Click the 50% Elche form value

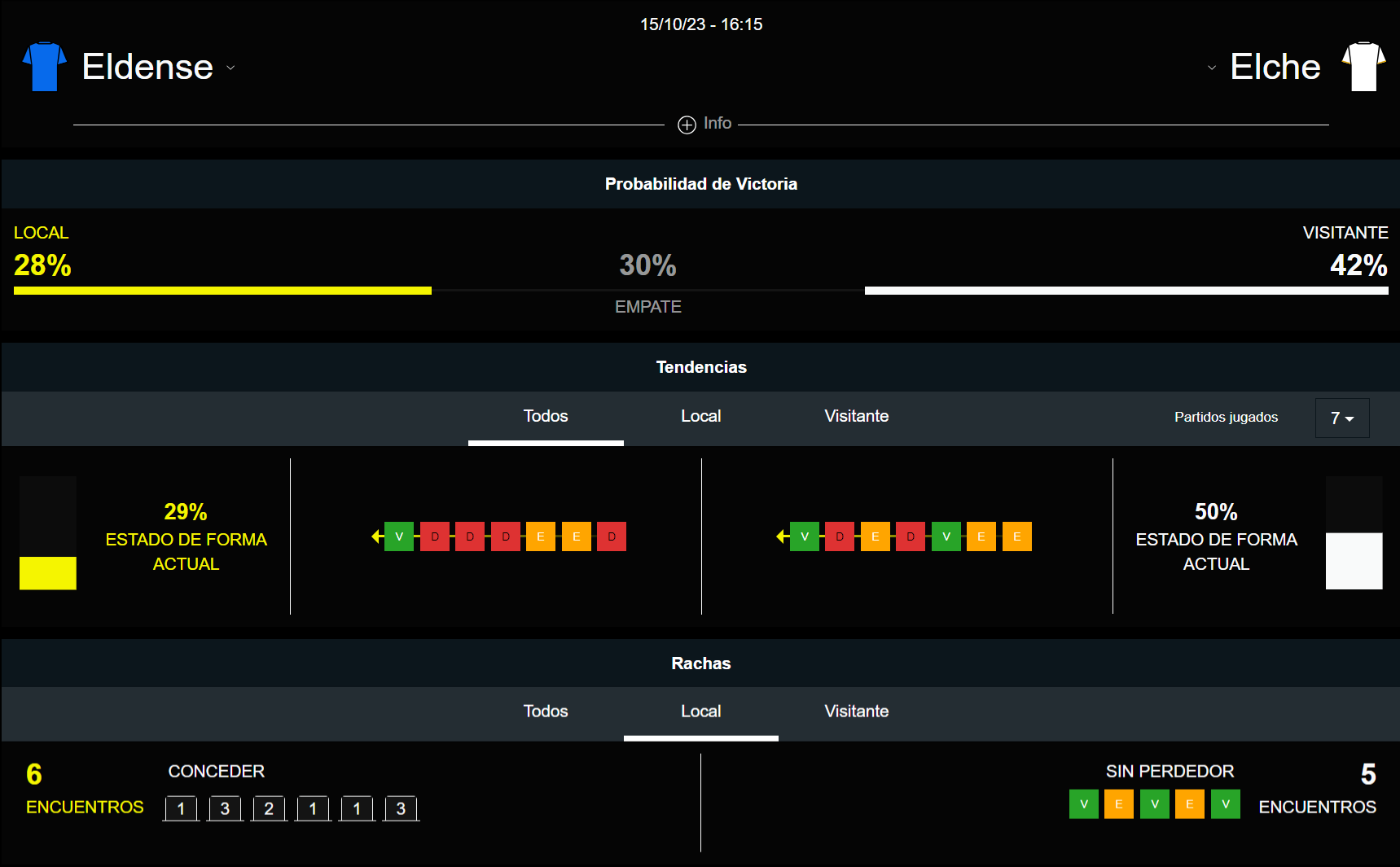coord(1216,512)
